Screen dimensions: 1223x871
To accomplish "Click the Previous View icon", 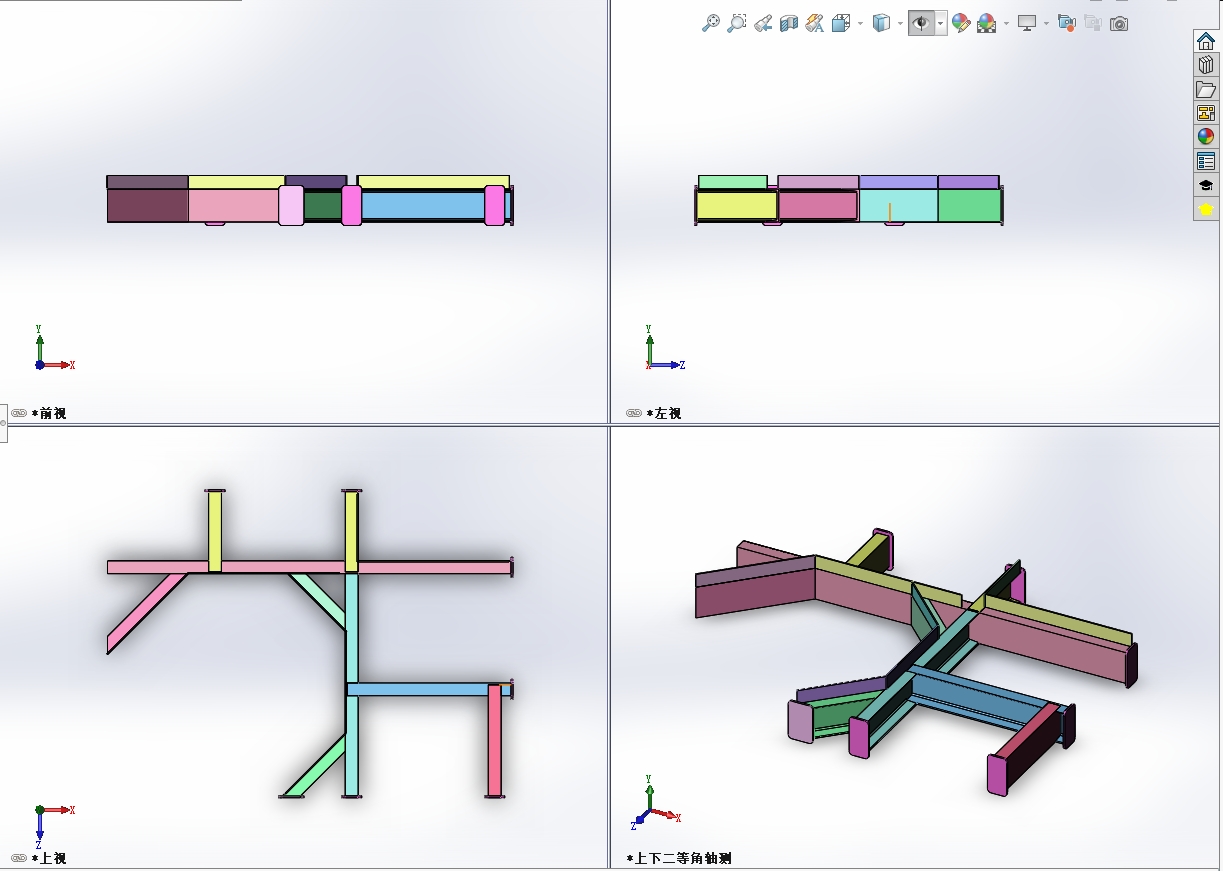I will pyautogui.click(x=763, y=23).
